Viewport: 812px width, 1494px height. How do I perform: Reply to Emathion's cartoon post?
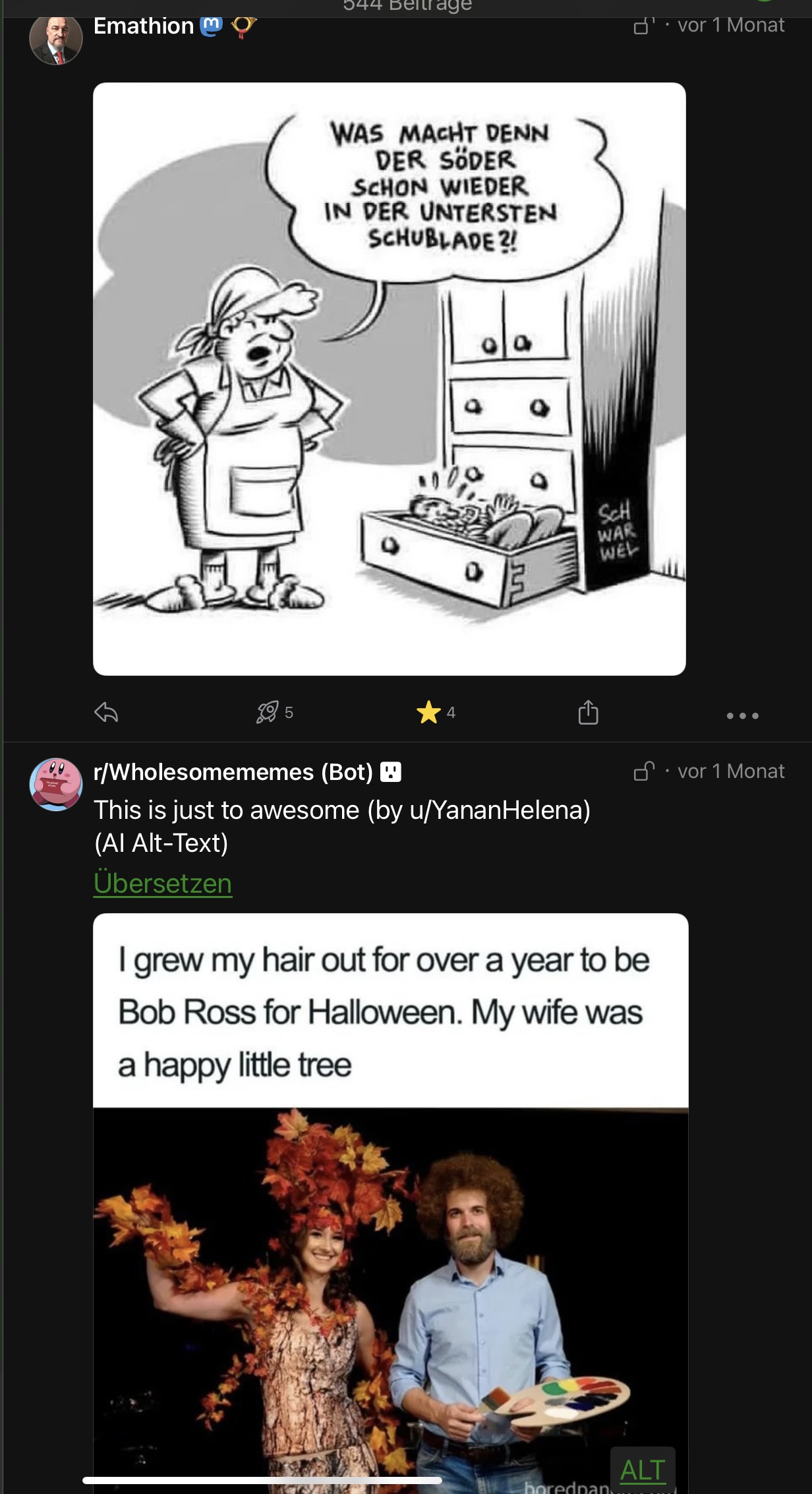pos(106,712)
